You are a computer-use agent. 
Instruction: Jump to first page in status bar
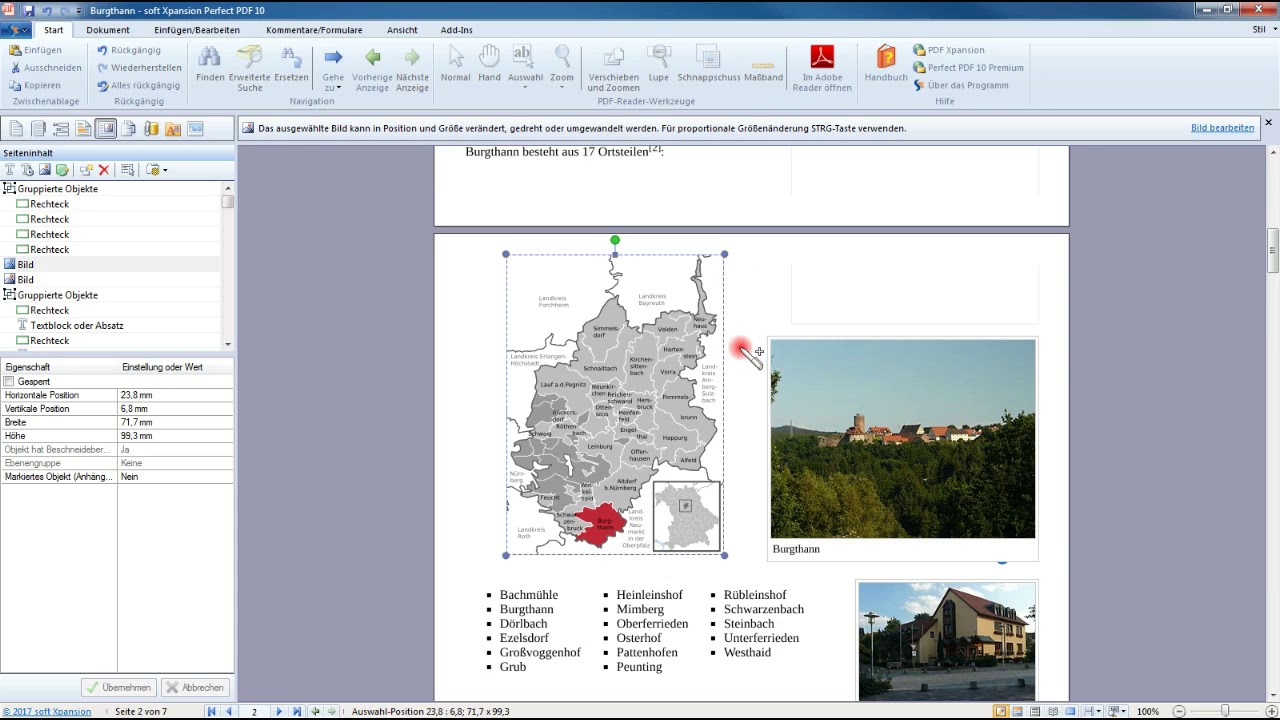211,712
